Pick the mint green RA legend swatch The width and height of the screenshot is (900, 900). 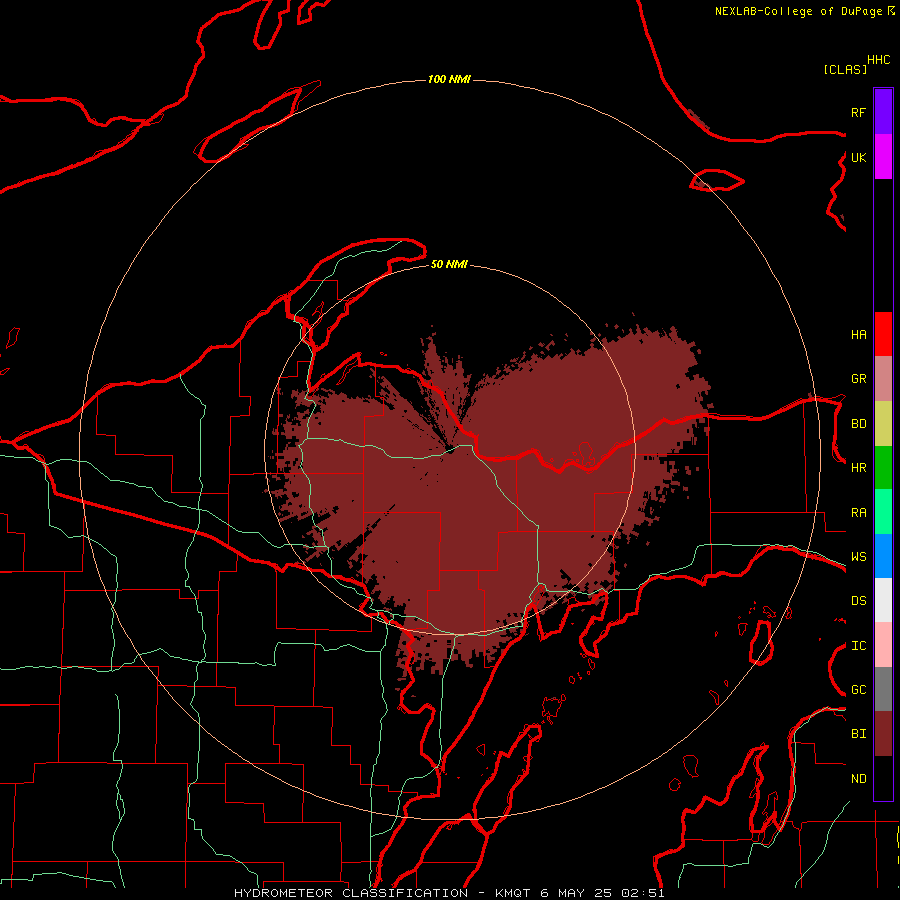click(x=883, y=512)
